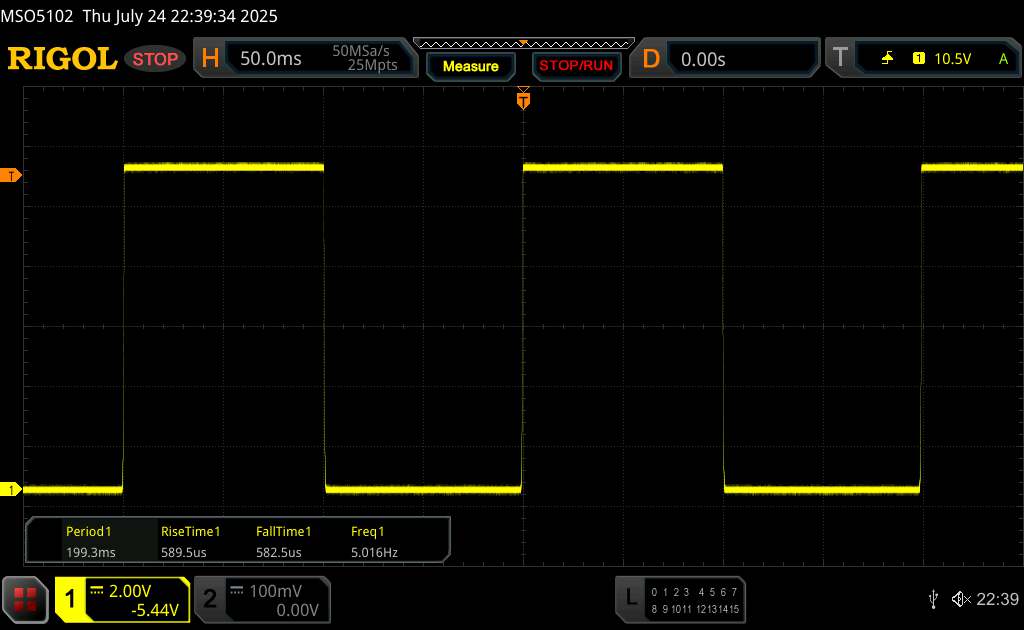Open the 50.0ms timebase scale selector

pyautogui.click(x=271, y=59)
